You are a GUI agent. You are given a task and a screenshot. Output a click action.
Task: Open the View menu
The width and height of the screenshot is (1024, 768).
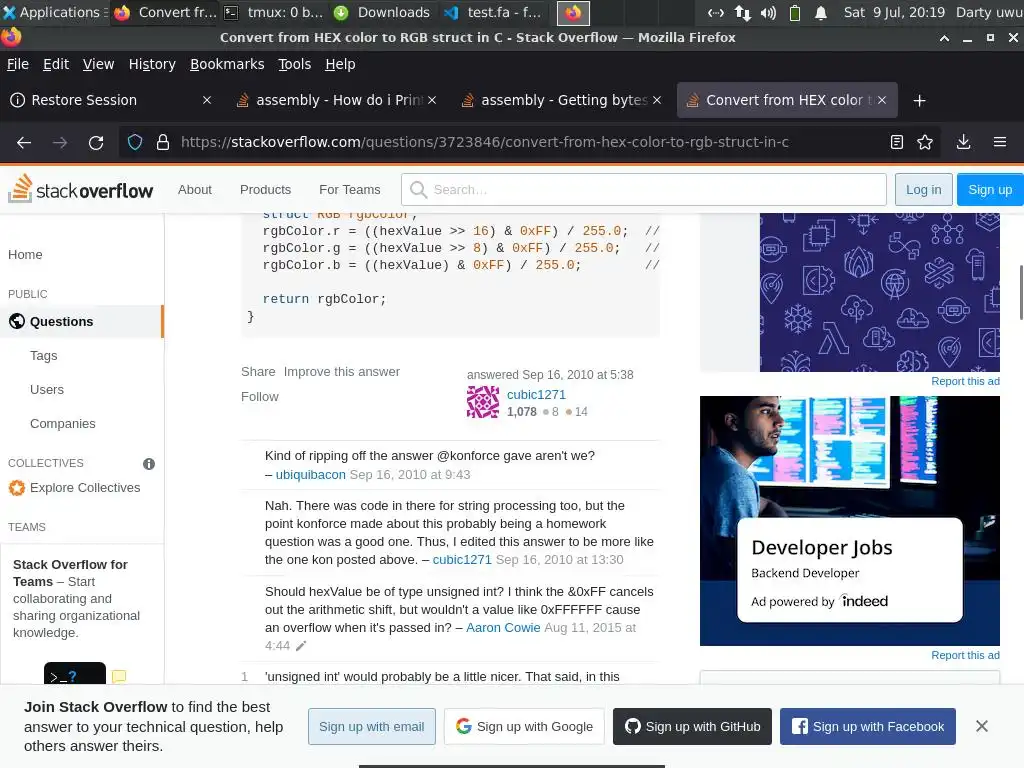click(98, 64)
